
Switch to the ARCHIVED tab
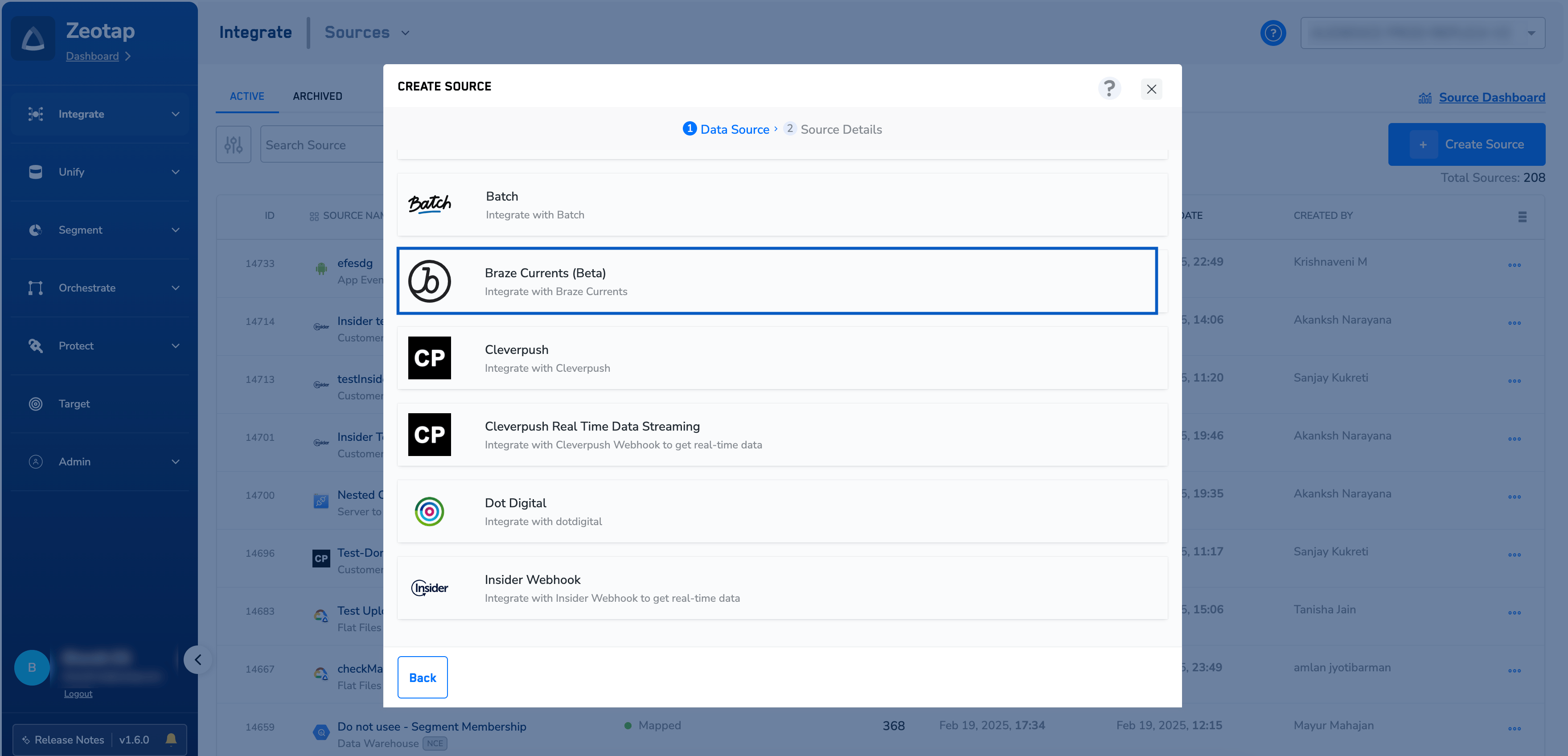[317, 96]
